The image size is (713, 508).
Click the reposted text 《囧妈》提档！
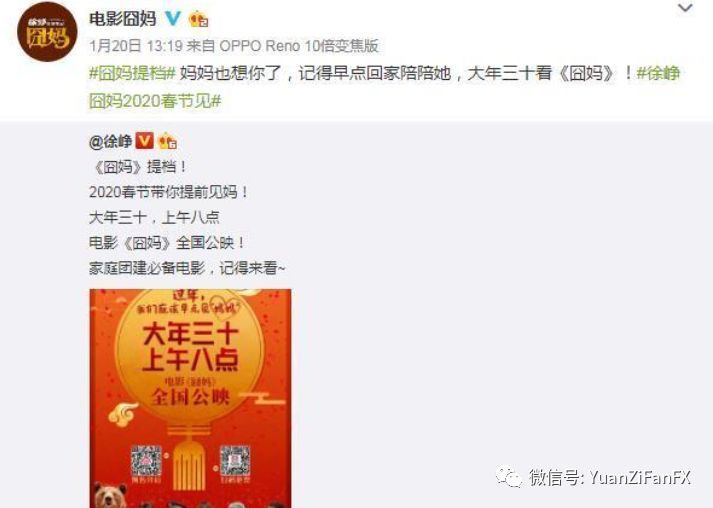138,167
